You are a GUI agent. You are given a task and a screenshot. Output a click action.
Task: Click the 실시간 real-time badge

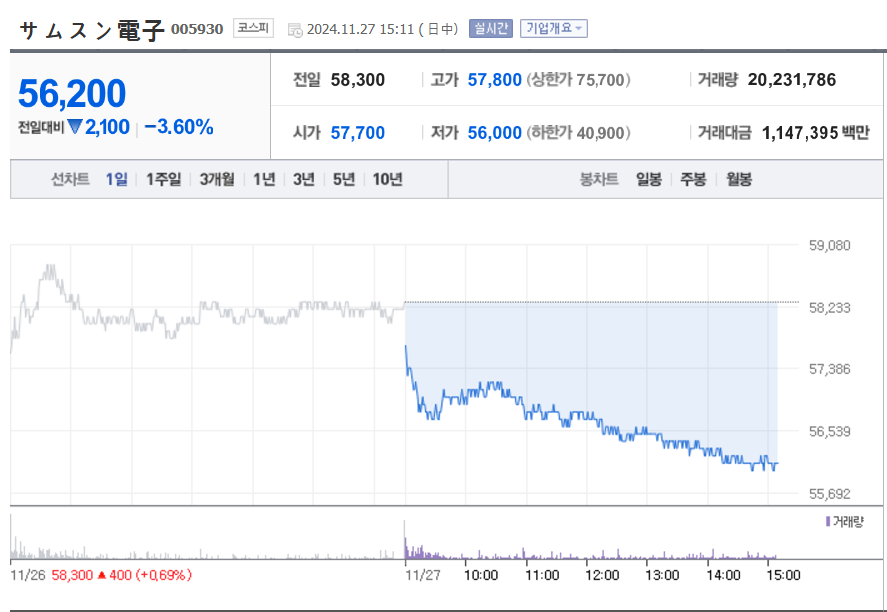(x=490, y=29)
